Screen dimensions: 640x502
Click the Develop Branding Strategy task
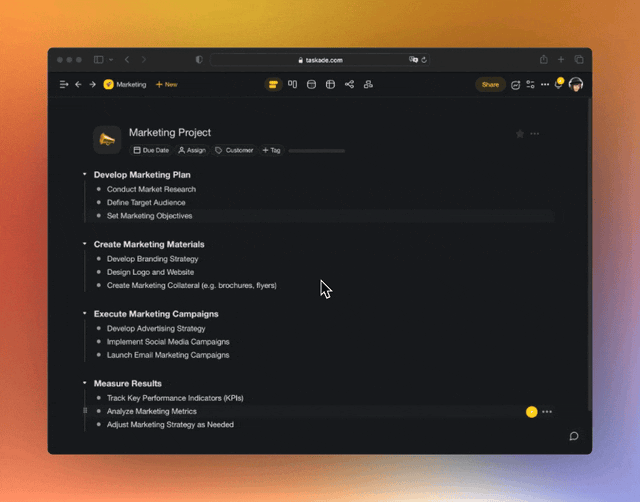pos(153,259)
